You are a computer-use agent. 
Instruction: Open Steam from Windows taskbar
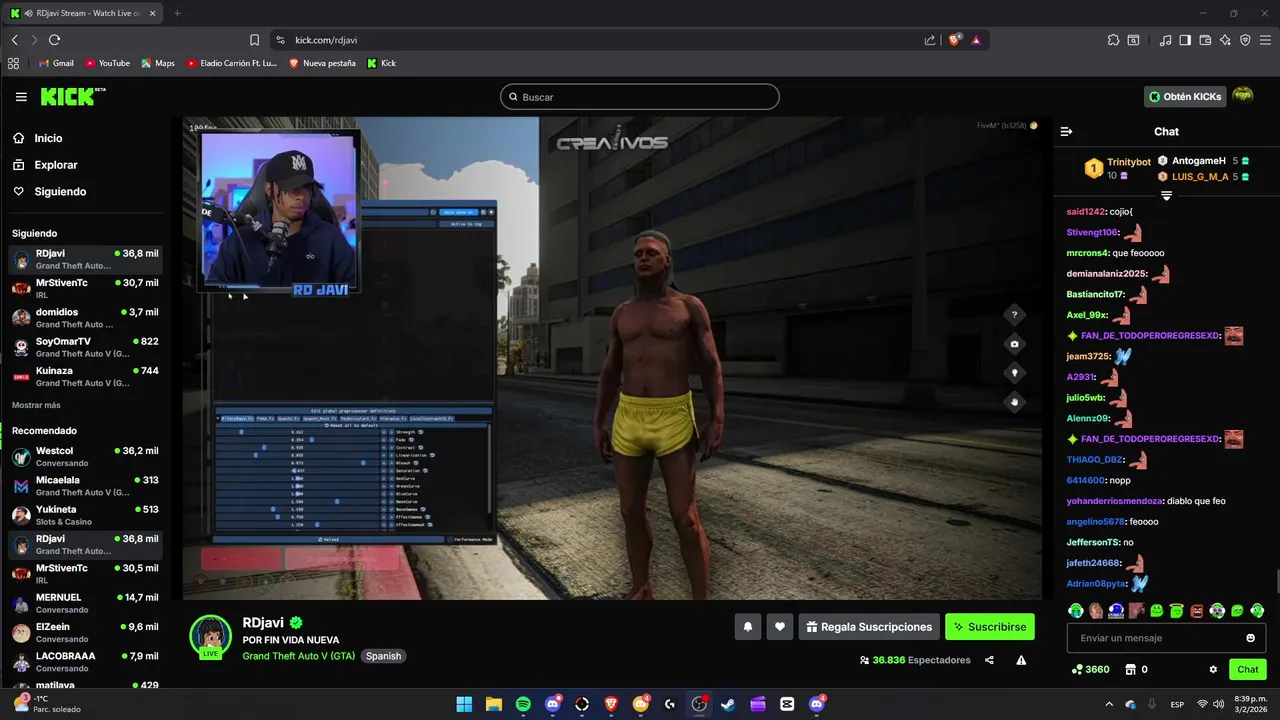coord(728,704)
